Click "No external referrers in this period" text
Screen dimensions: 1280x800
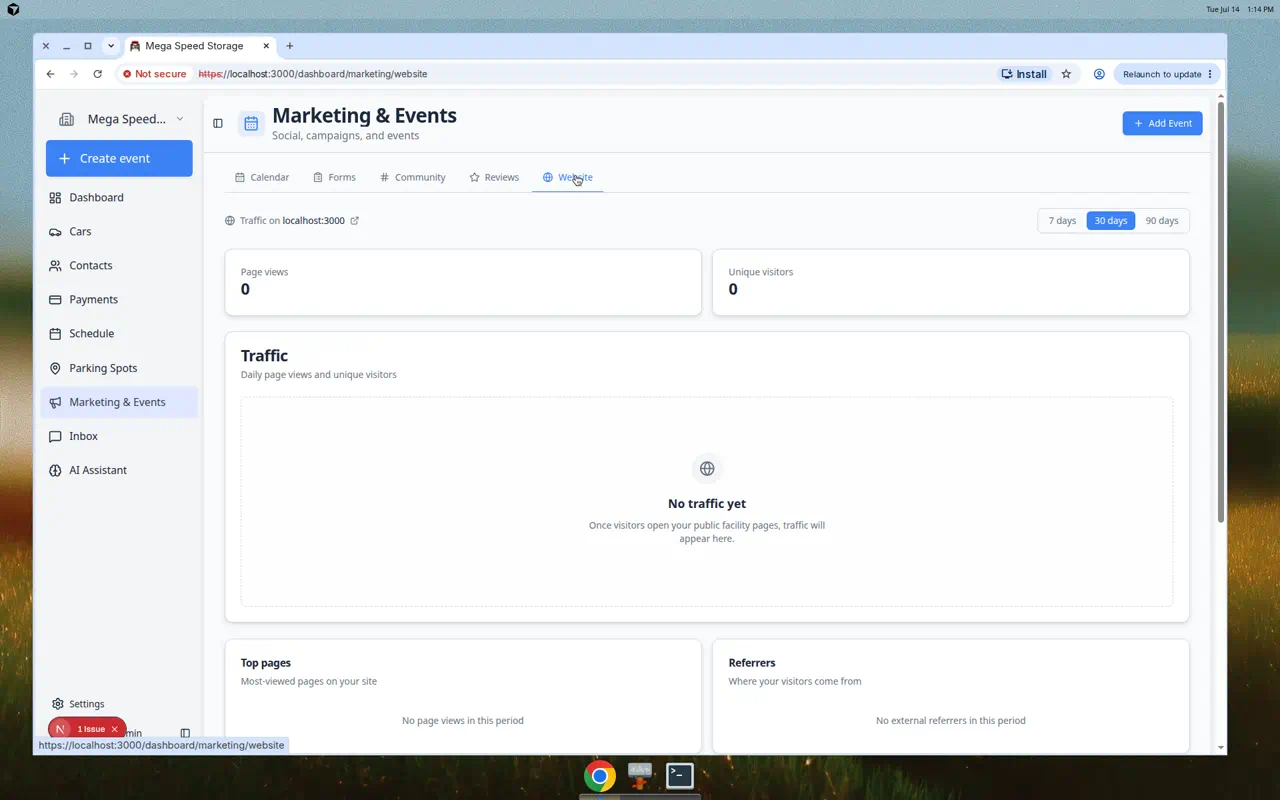pyautogui.click(x=951, y=721)
